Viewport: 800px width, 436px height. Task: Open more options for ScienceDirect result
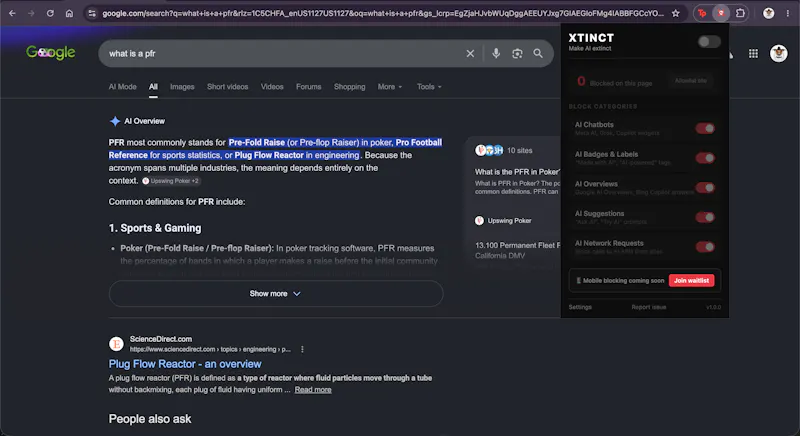point(302,349)
